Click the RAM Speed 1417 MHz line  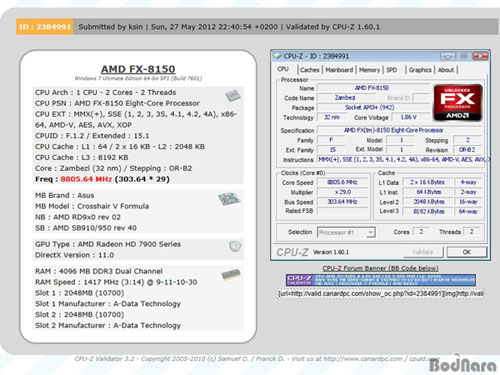tap(116, 282)
